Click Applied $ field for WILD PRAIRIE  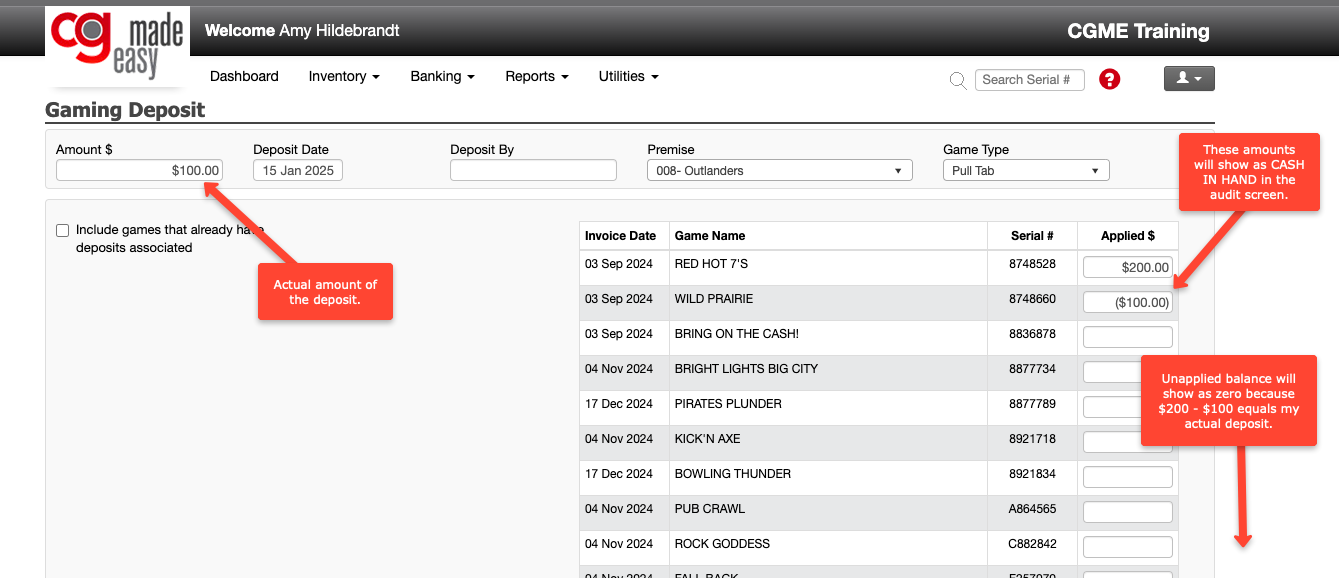coord(1128,302)
